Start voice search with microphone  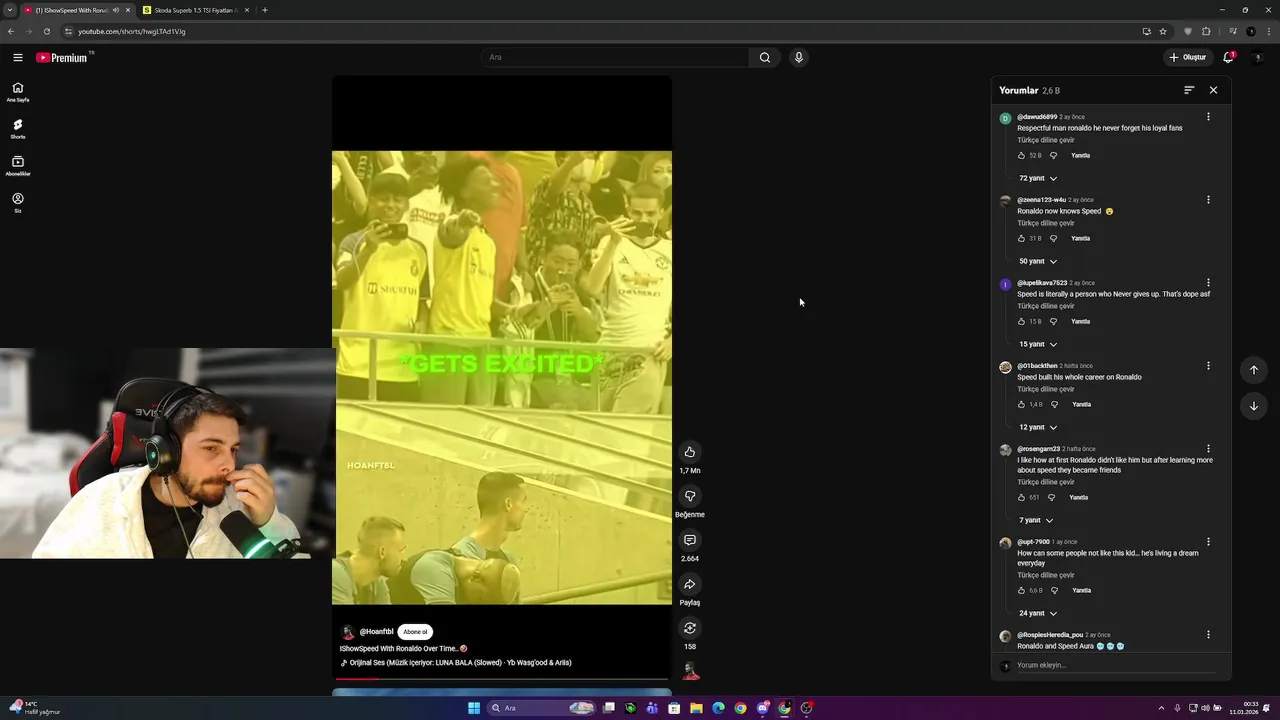click(798, 57)
